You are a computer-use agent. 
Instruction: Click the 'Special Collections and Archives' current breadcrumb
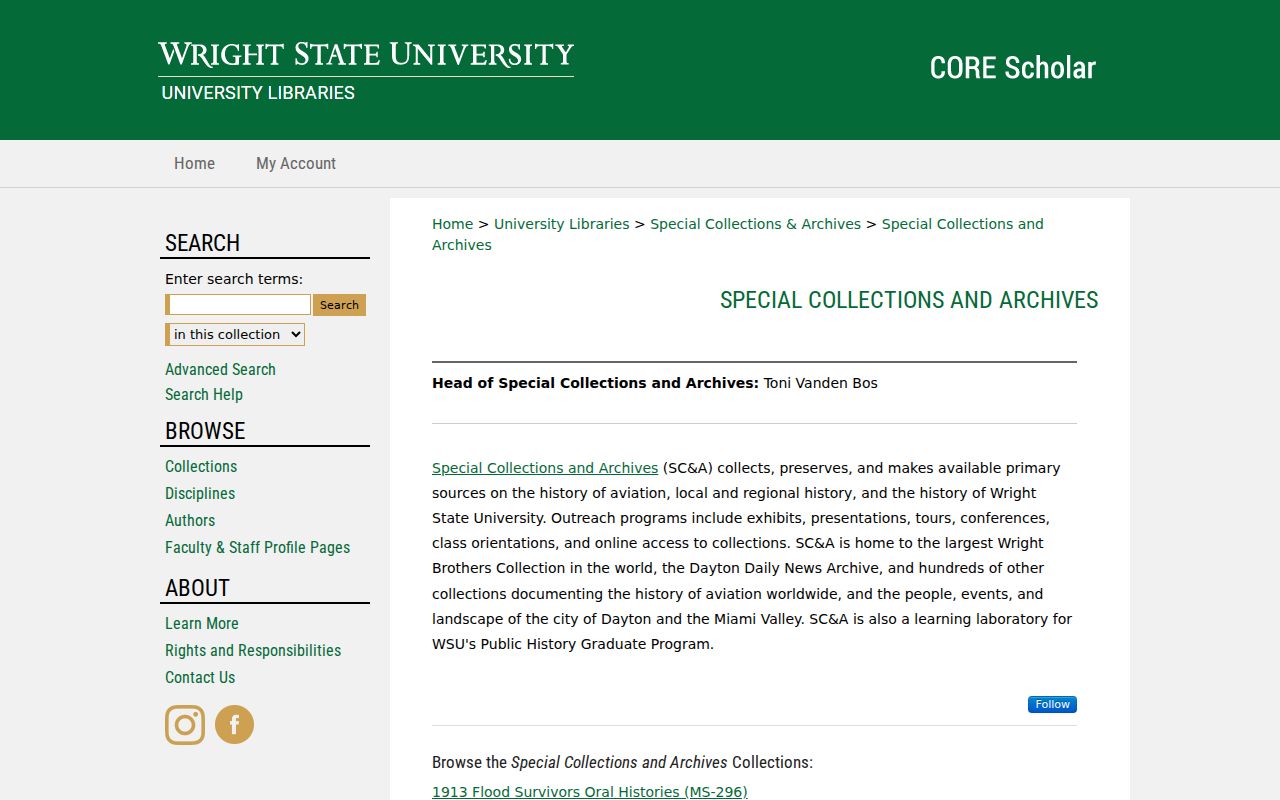962,224
